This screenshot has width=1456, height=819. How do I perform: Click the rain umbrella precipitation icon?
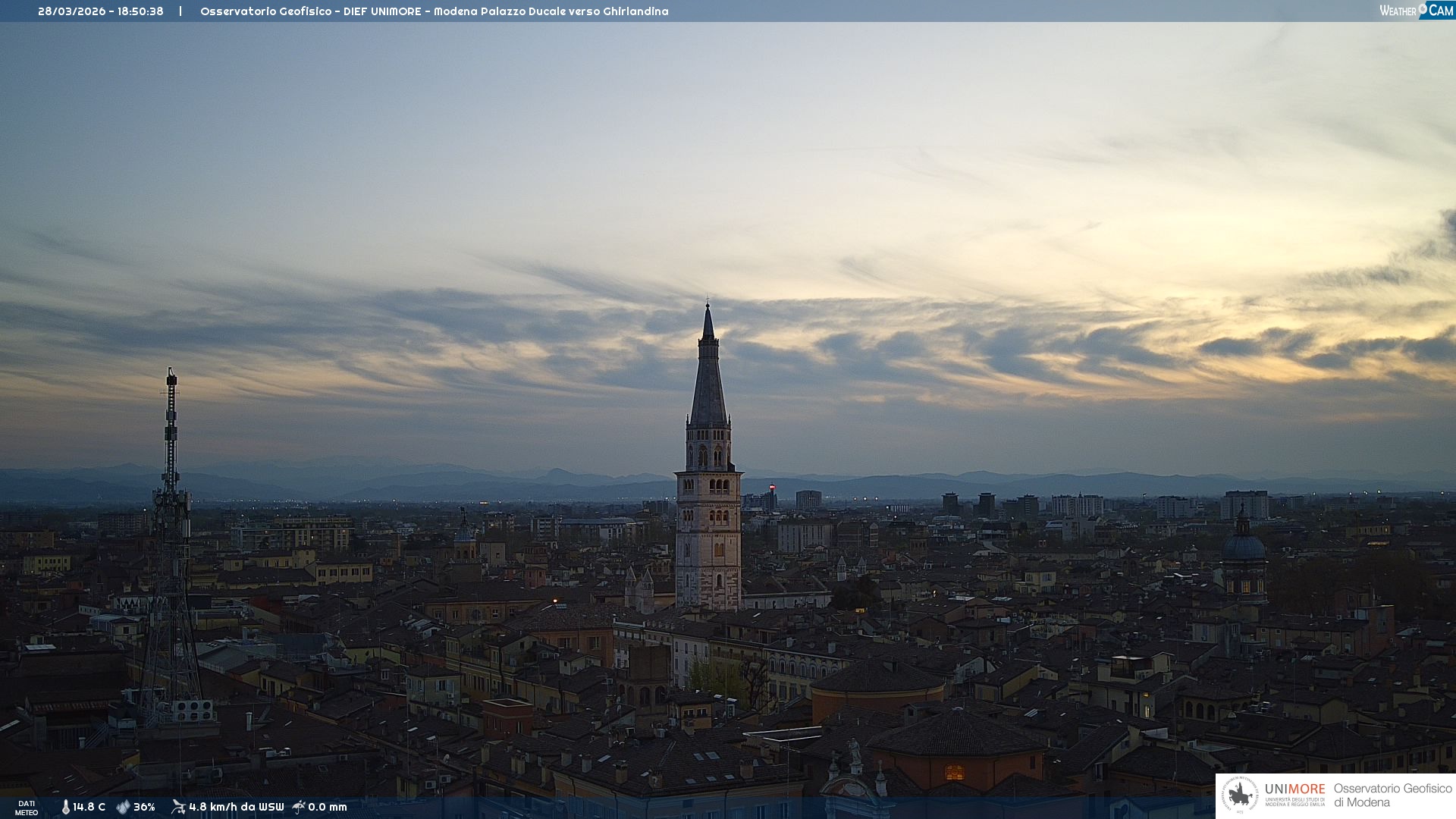pyautogui.click(x=299, y=807)
